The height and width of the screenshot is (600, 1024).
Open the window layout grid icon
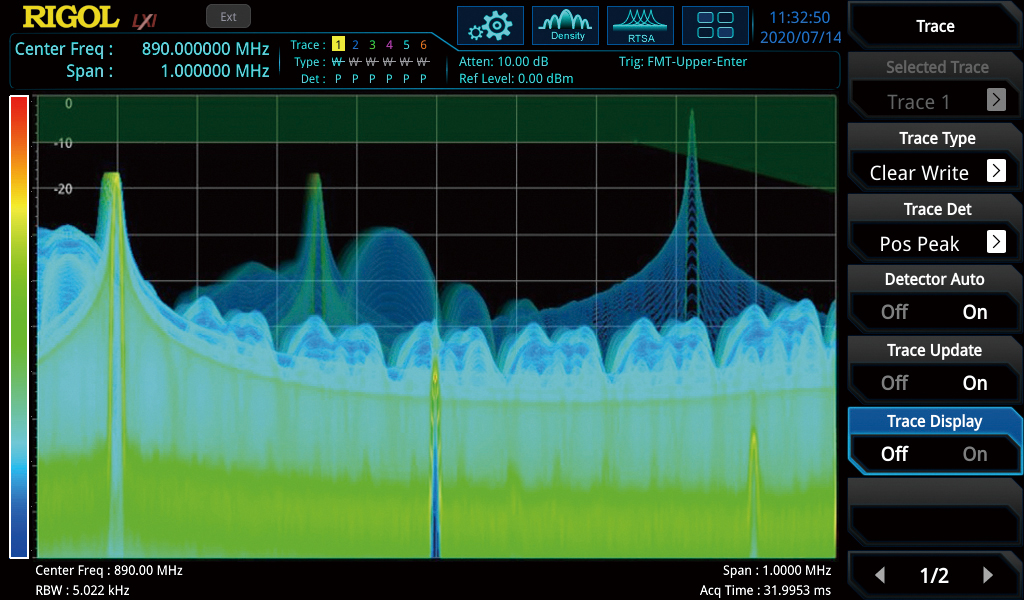(715, 25)
